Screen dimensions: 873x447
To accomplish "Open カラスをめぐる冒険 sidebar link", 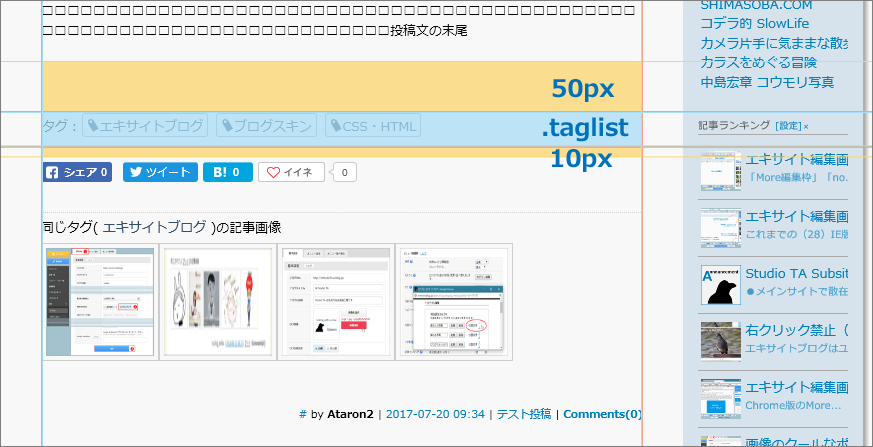I will click(x=758, y=62).
